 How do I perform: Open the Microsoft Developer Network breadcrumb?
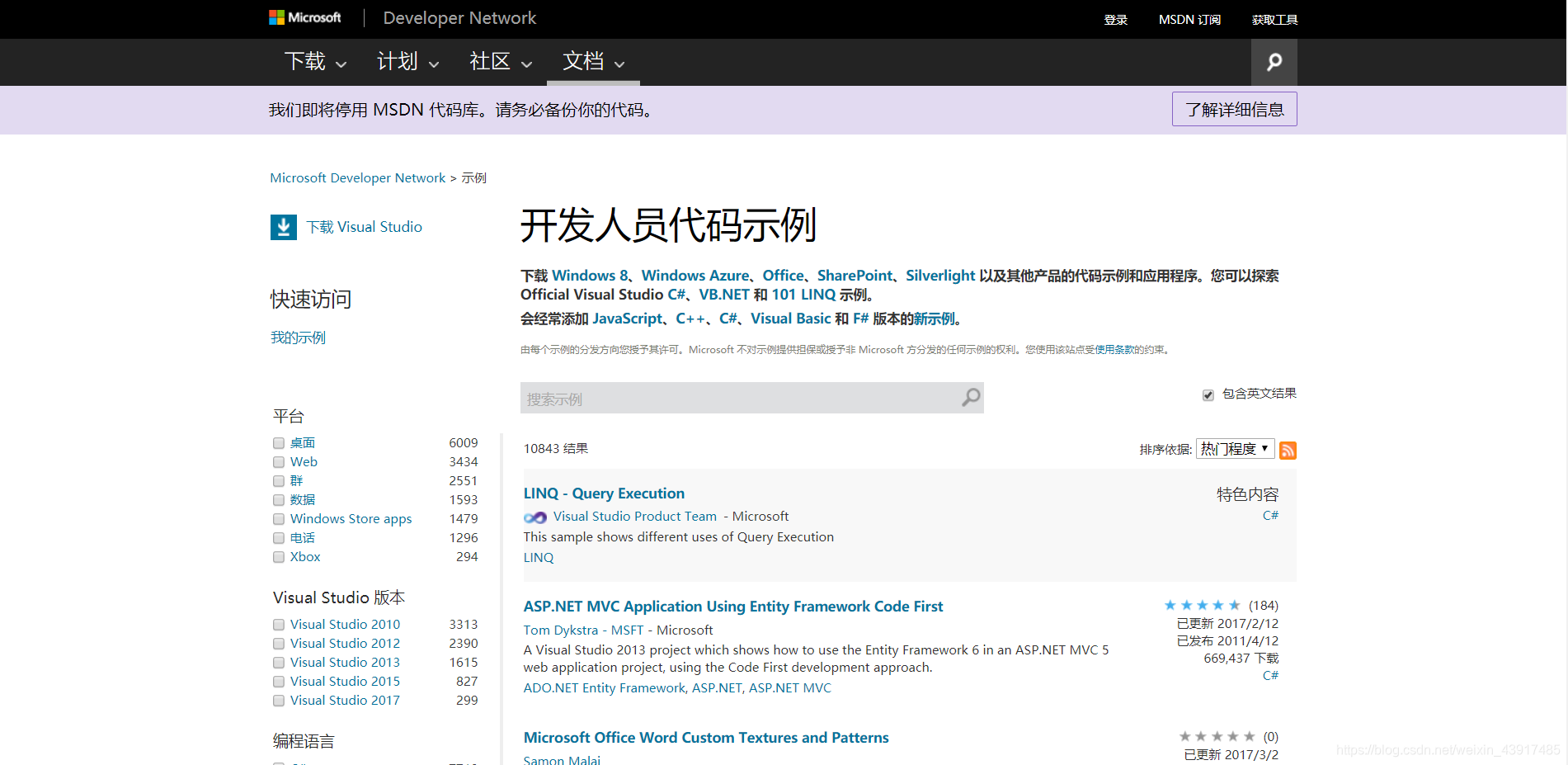pos(357,178)
